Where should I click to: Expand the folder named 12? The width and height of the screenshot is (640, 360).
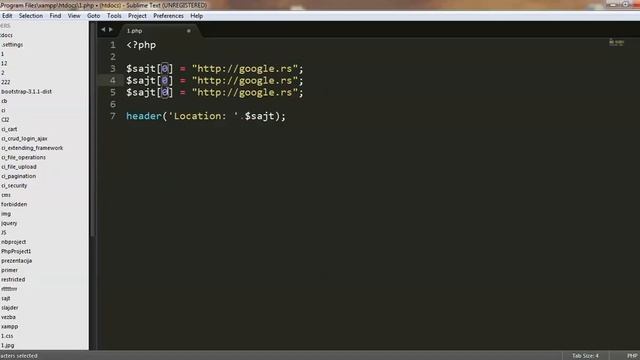[4, 64]
